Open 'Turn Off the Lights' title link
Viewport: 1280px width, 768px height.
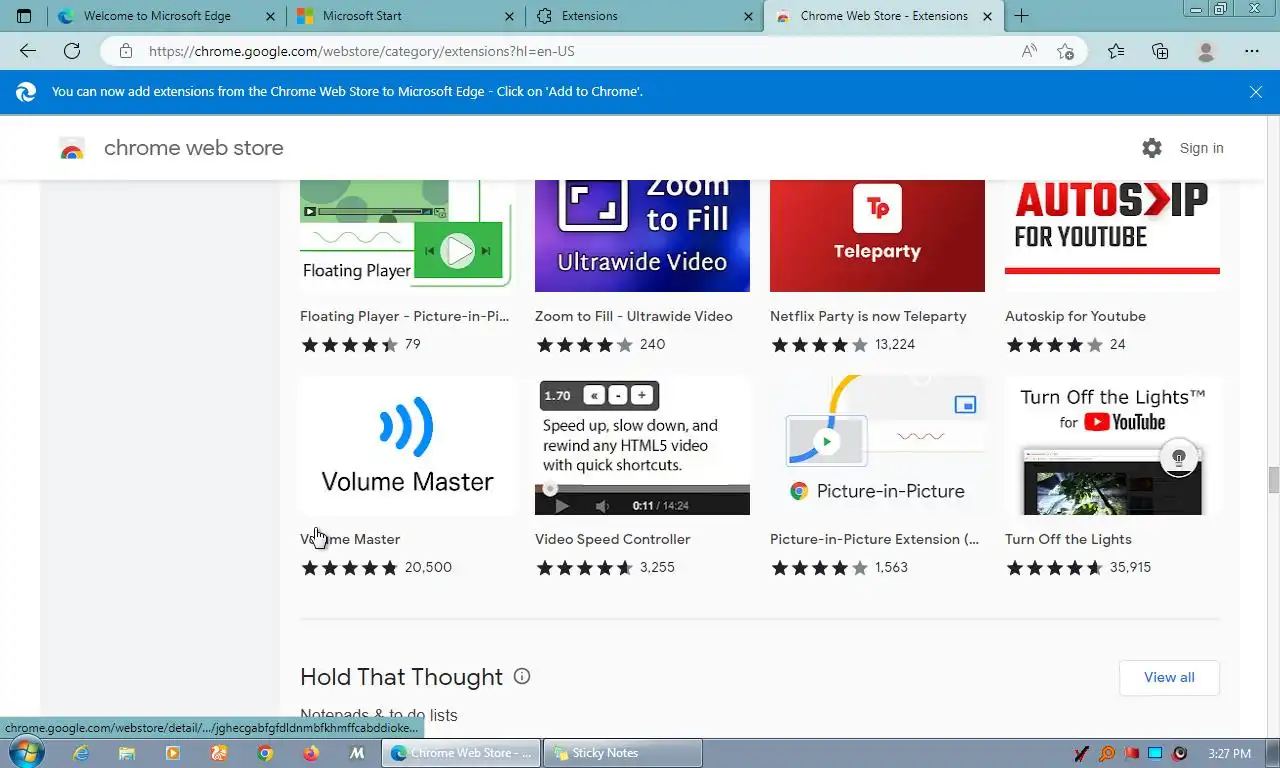pos(1068,539)
